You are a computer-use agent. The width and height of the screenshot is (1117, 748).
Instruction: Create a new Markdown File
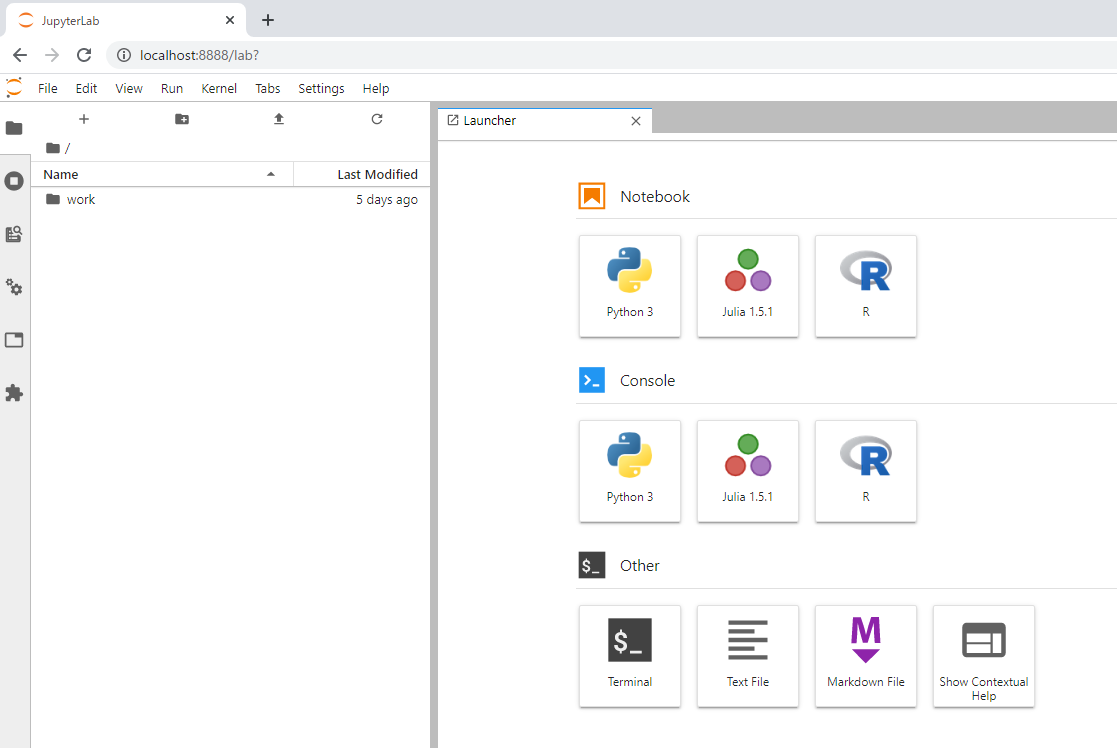tap(866, 656)
